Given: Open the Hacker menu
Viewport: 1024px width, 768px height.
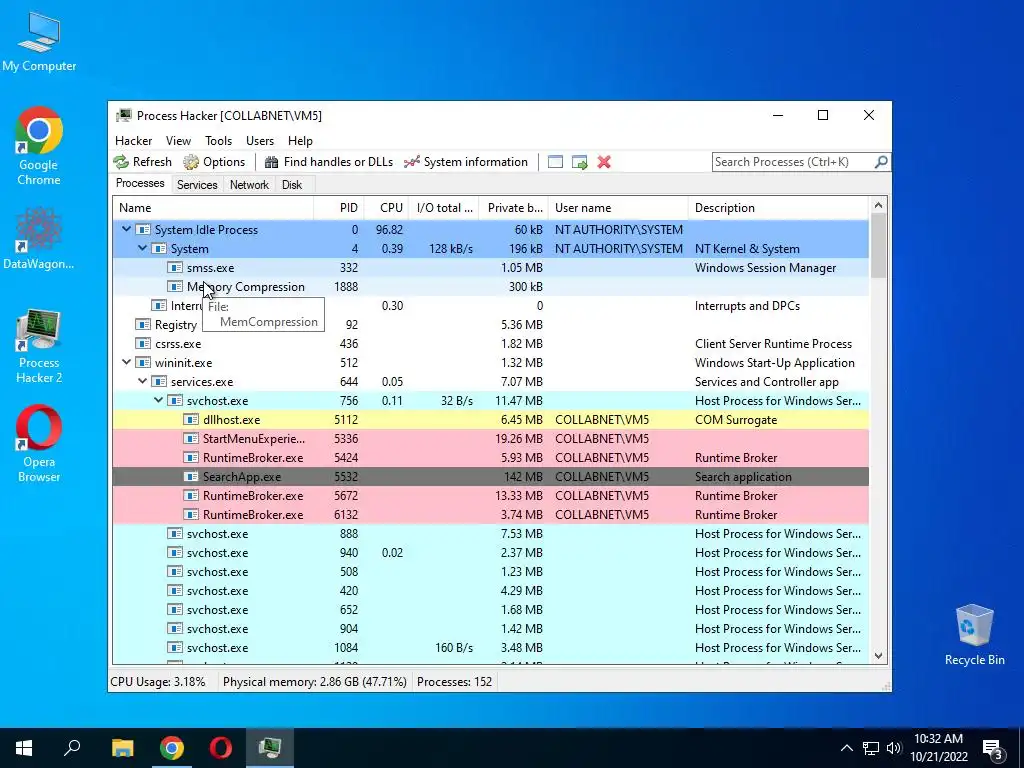Looking at the screenshot, I should click(x=133, y=141).
